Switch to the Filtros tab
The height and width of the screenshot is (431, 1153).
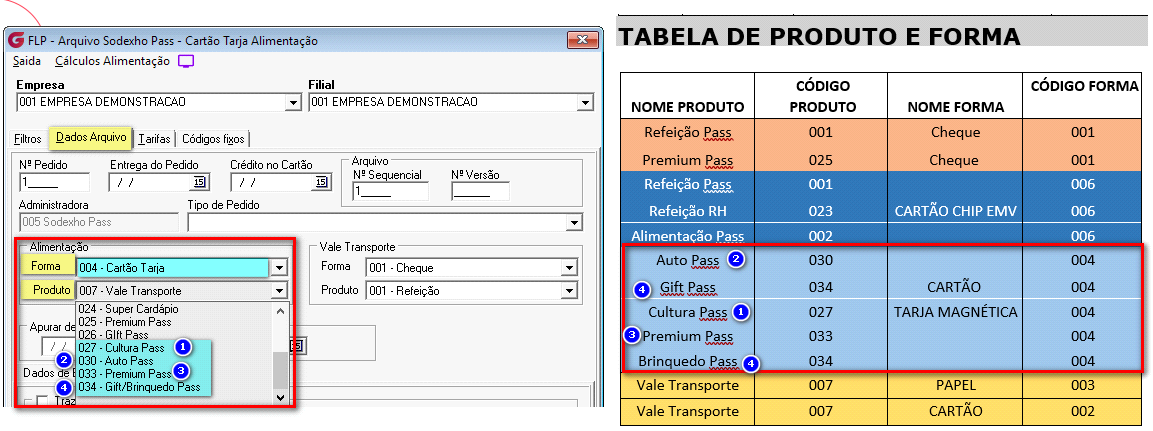pos(28,138)
